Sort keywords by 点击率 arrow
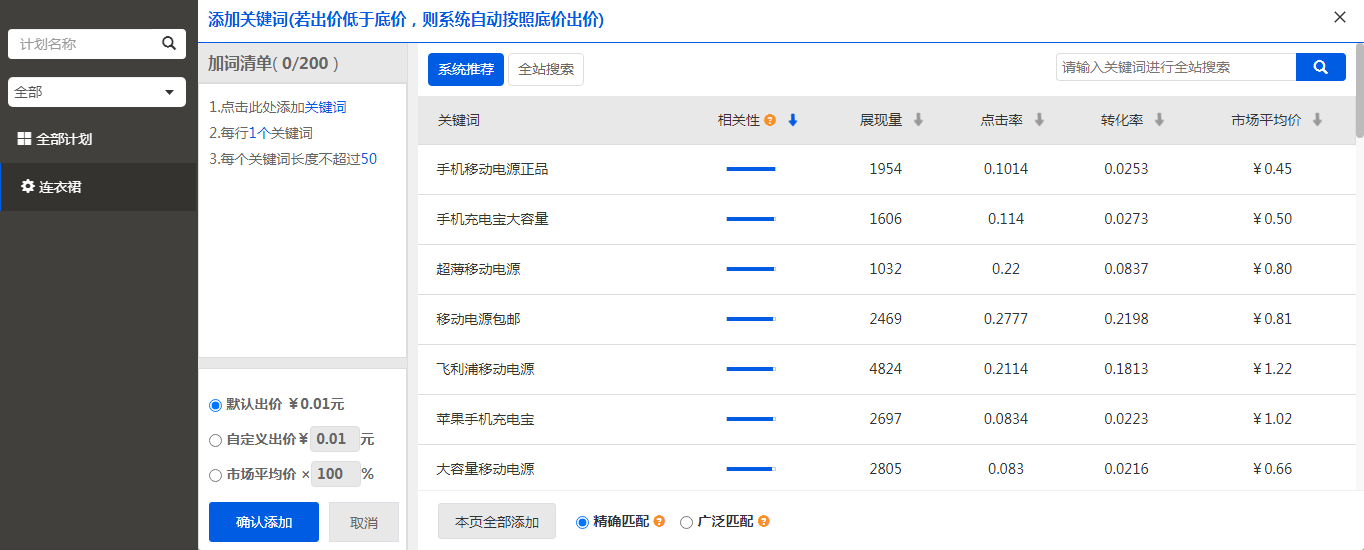 (x=1039, y=120)
